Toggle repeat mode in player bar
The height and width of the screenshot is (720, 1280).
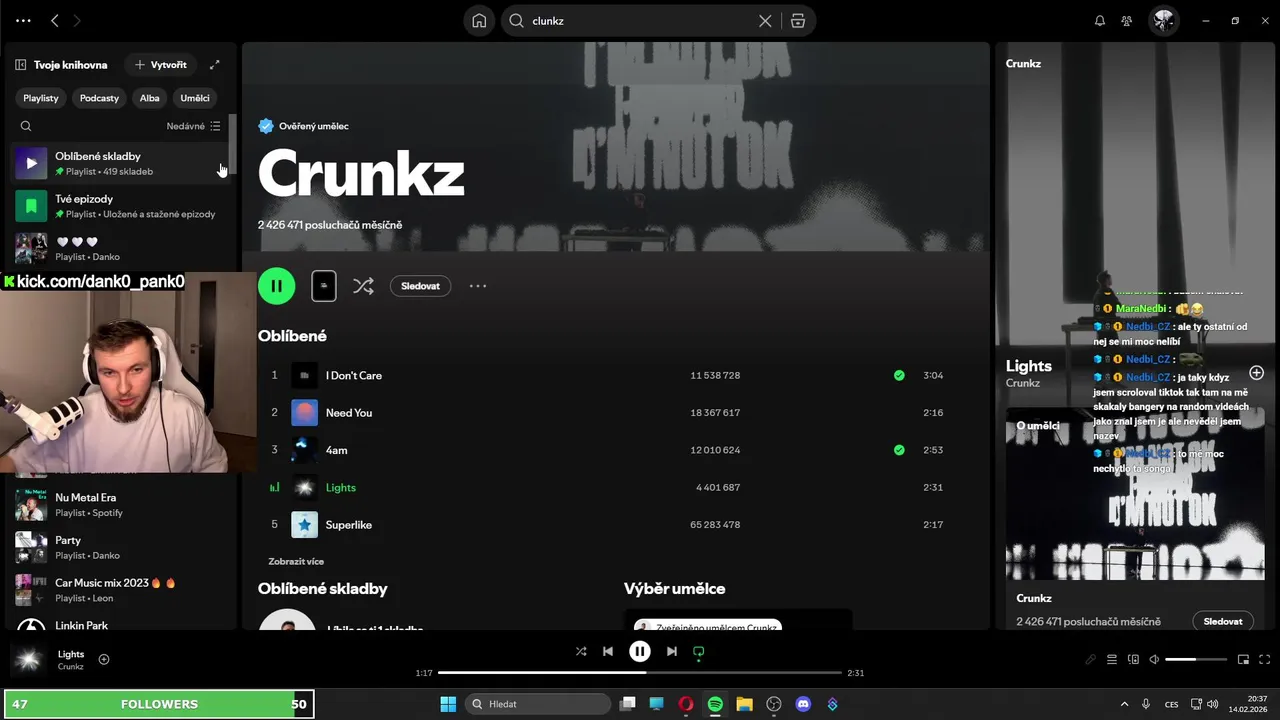pos(699,651)
